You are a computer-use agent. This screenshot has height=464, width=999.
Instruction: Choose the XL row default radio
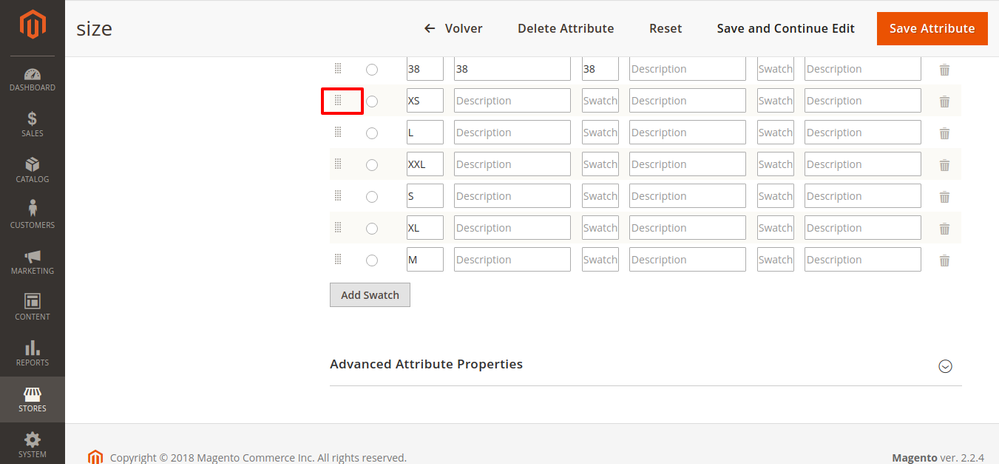372,228
